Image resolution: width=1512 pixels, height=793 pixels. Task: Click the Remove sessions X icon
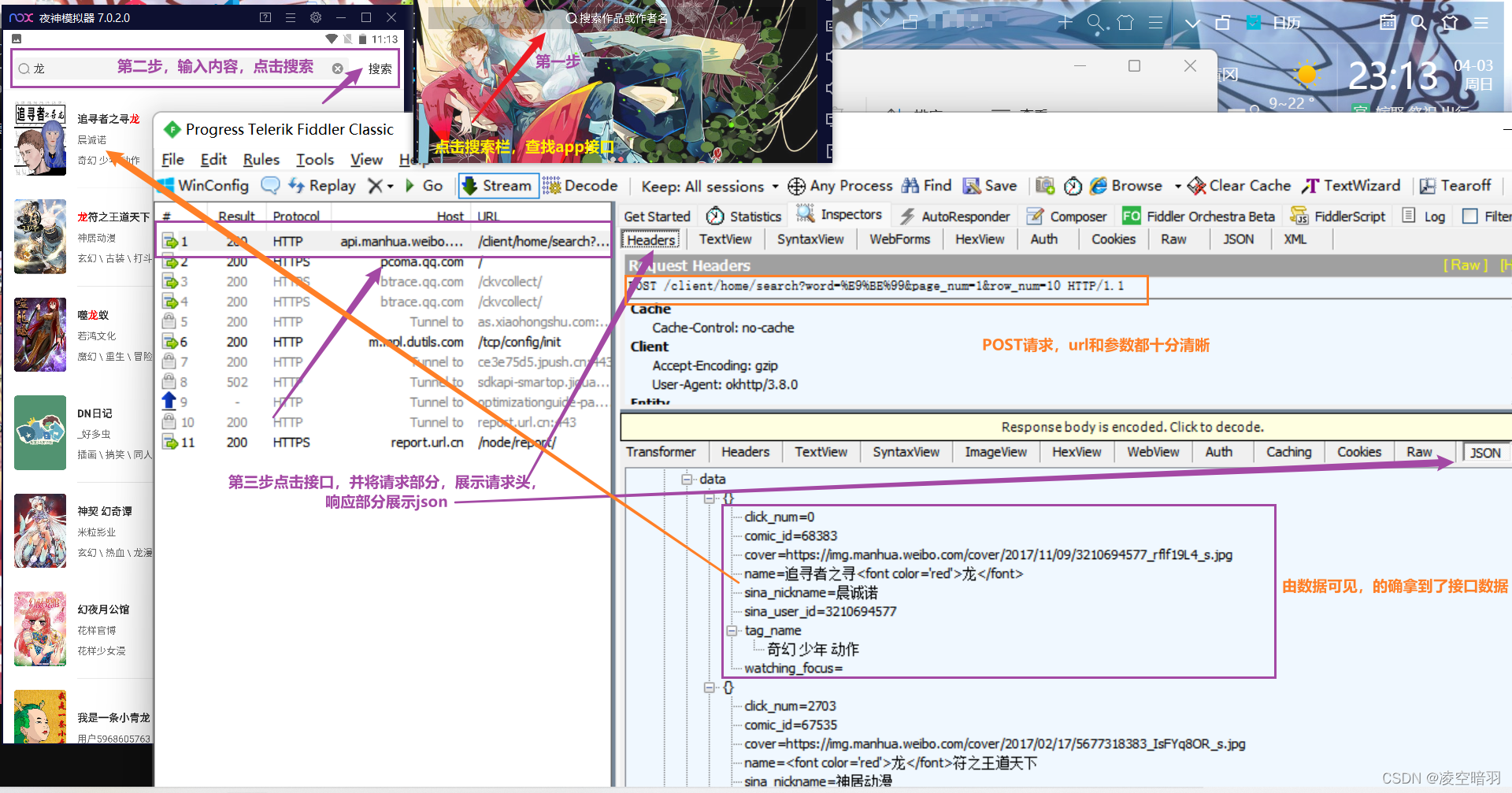click(376, 186)
